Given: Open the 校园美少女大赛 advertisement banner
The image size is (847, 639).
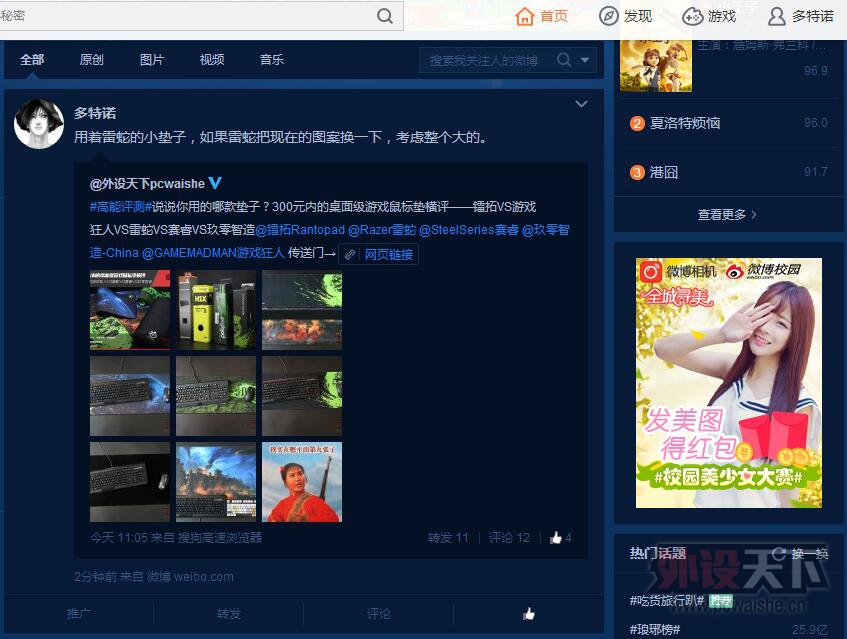Looking at the screenshot, I should 729,383.
